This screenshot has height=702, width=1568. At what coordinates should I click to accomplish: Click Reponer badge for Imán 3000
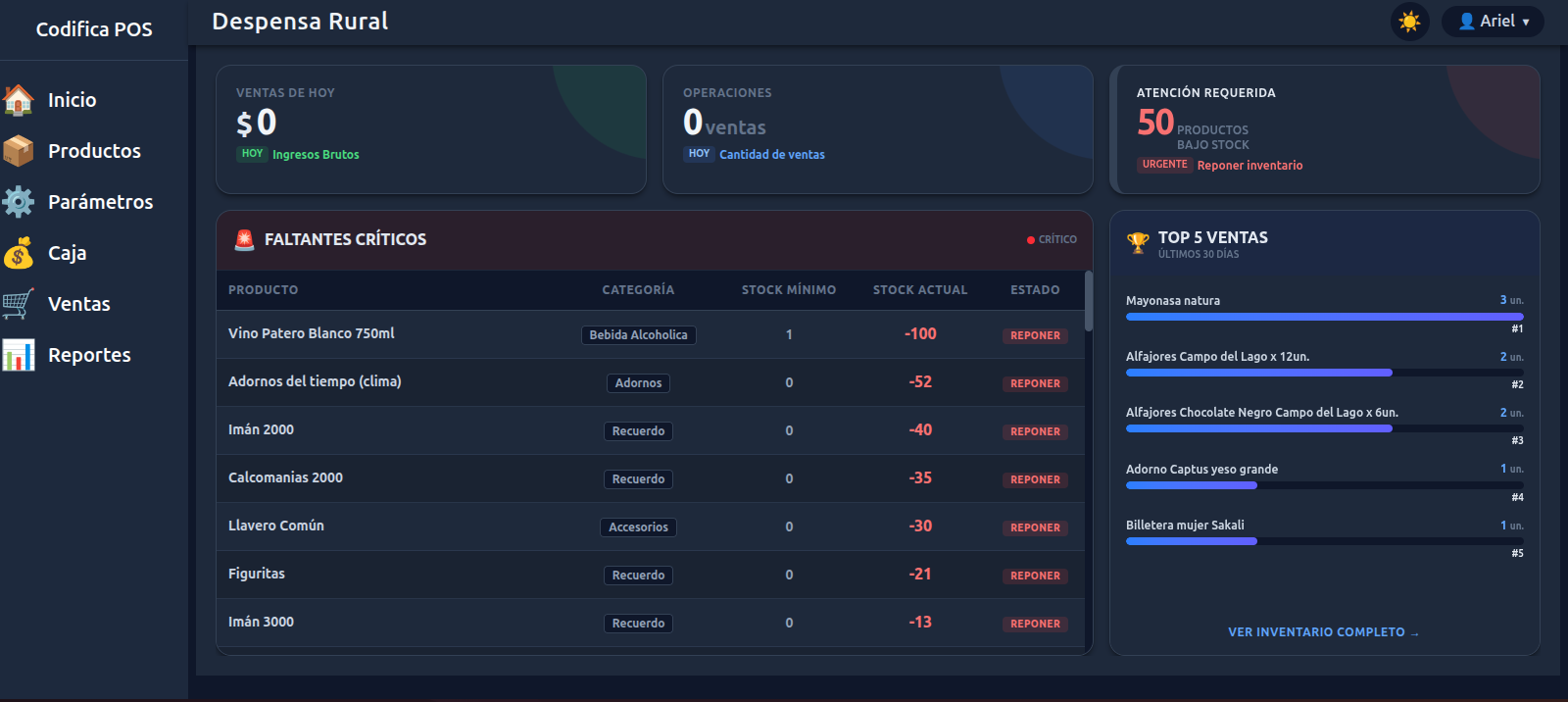(x=1035, y=624)
